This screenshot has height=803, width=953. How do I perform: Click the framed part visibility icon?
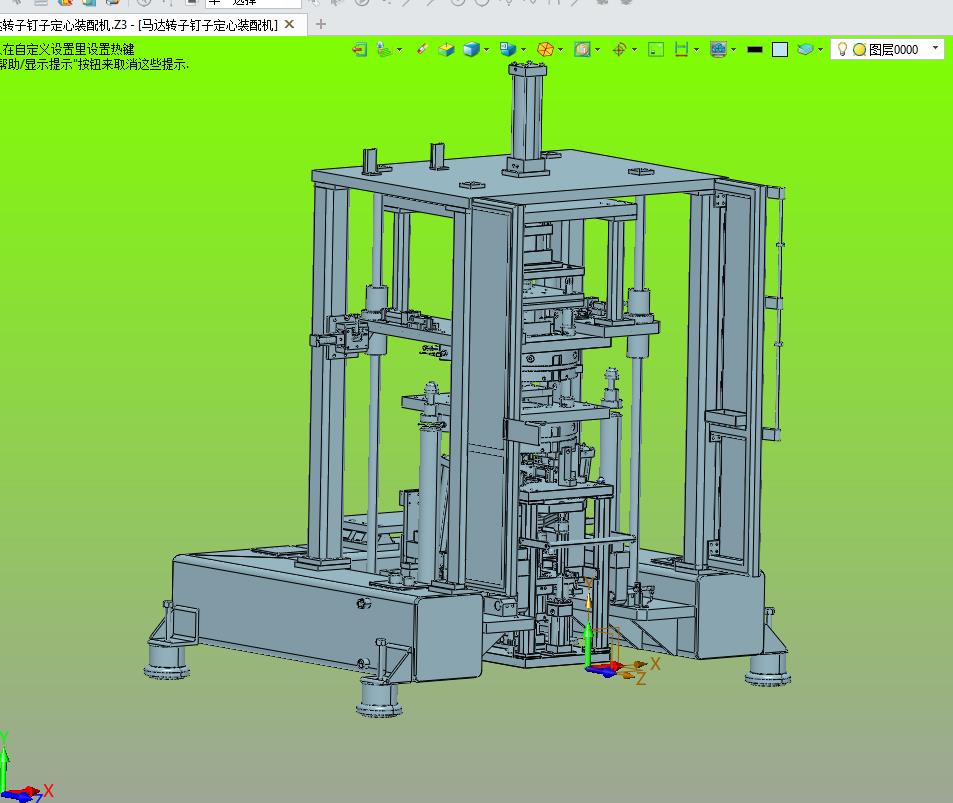click(582, 49)
